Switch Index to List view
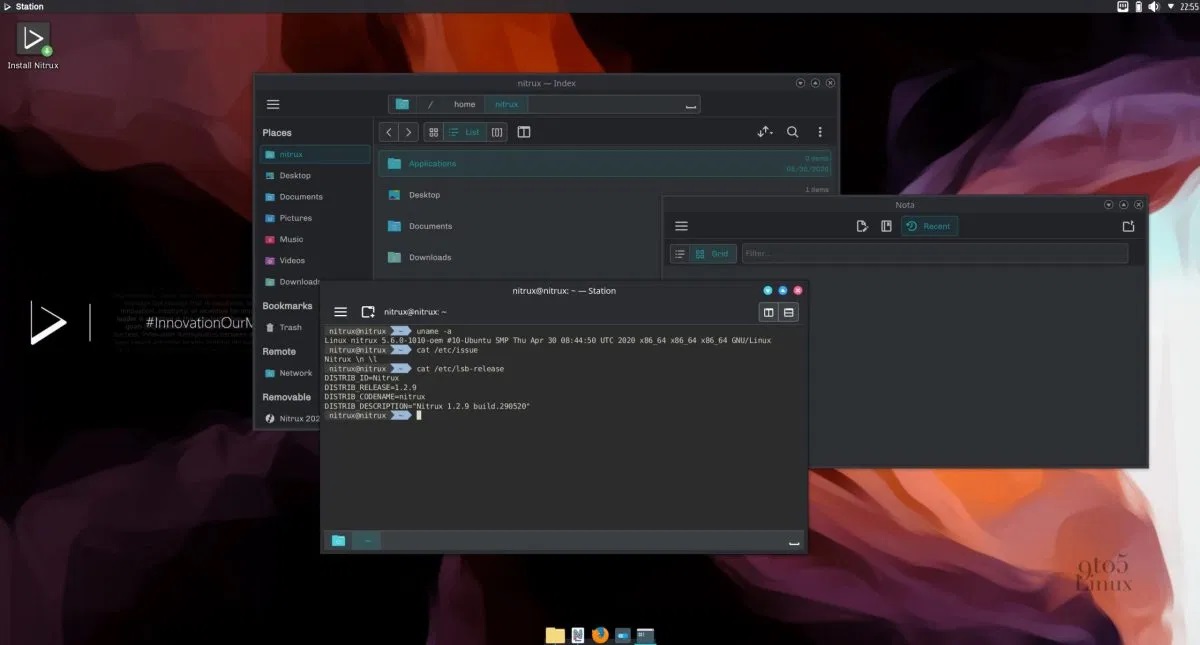The width and height of the screenshot is (1200, 645). tap(463, 132)
